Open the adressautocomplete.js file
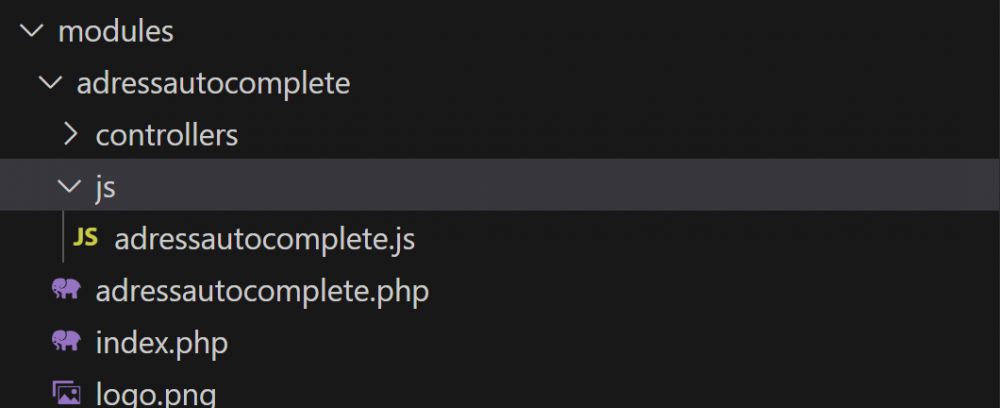The height and width of the screenshot is (408, 1000). [x=264, y=239]
